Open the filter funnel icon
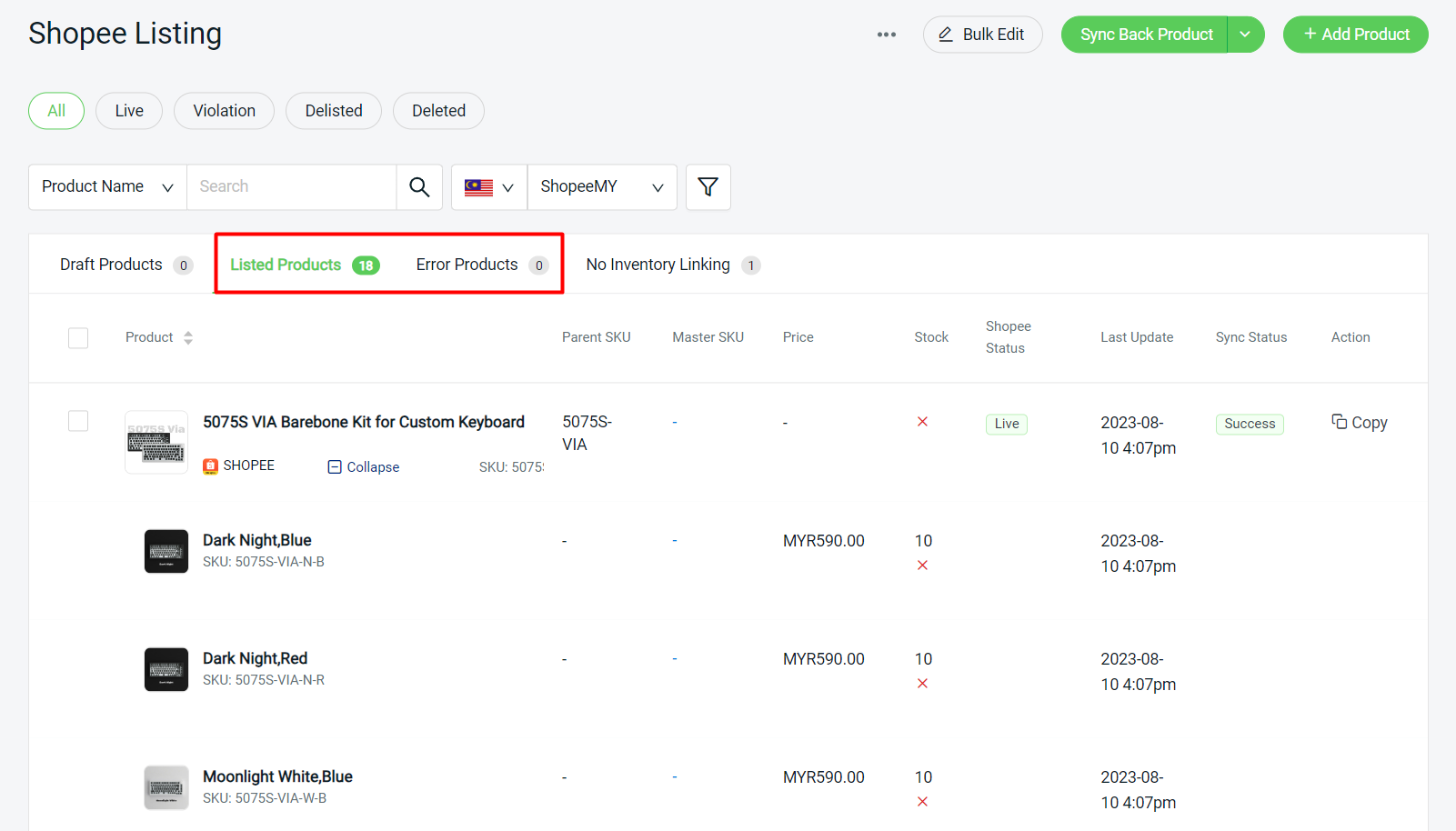This screenshot has height=831, width=1456. (x=708, y=187)
